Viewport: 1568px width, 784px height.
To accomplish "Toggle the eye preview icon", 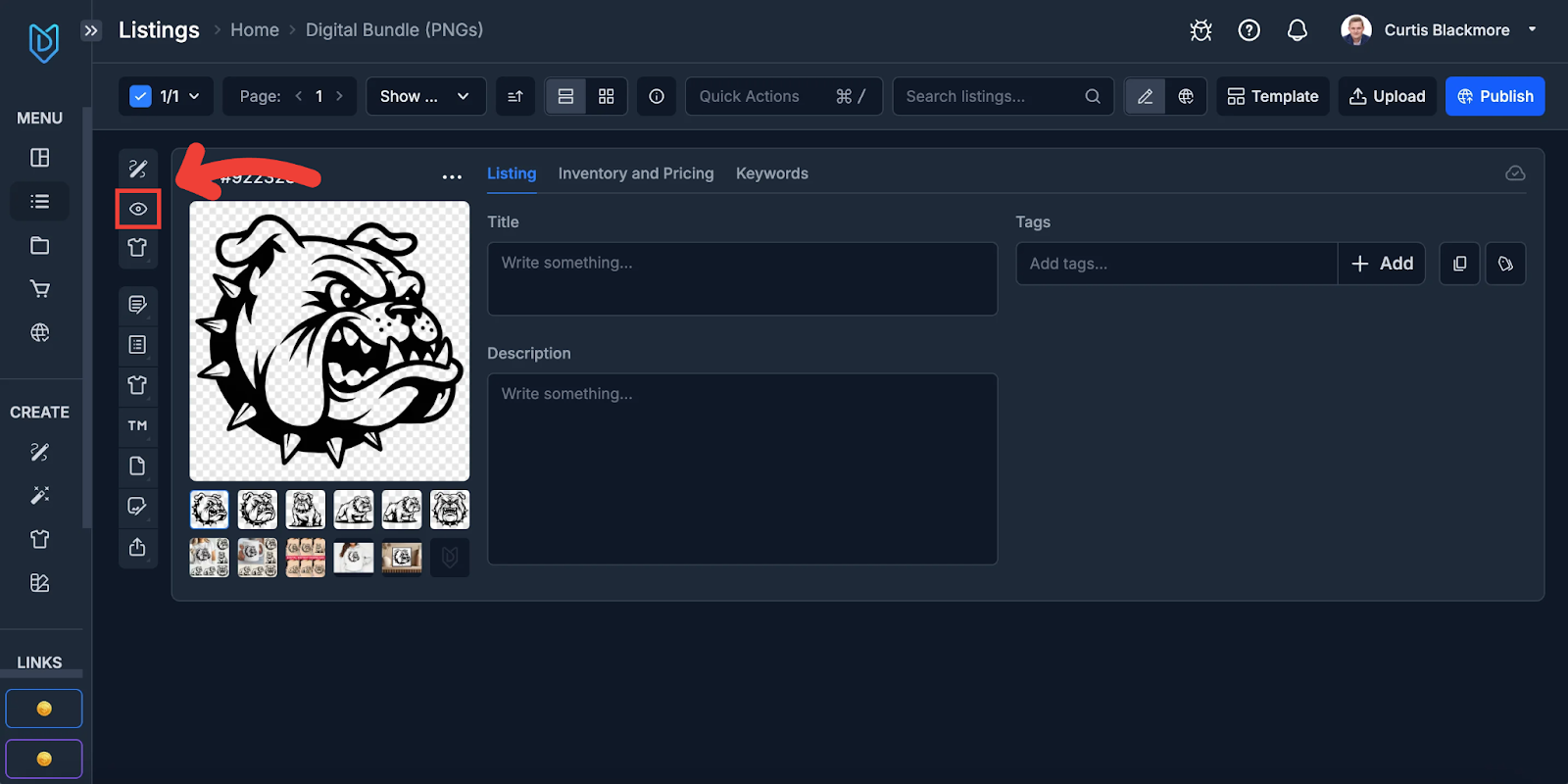I will point(138,209).
